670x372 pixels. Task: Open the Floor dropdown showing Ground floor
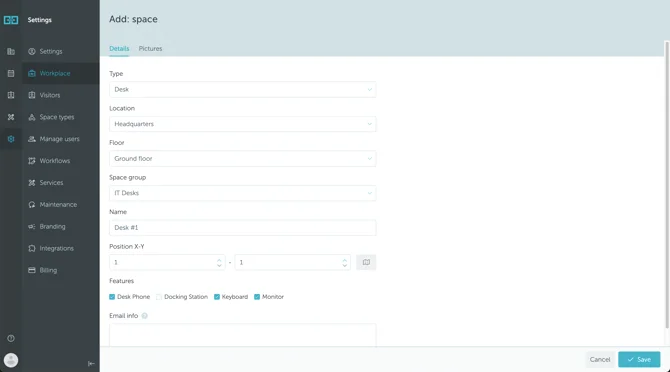tap(243, 158)
